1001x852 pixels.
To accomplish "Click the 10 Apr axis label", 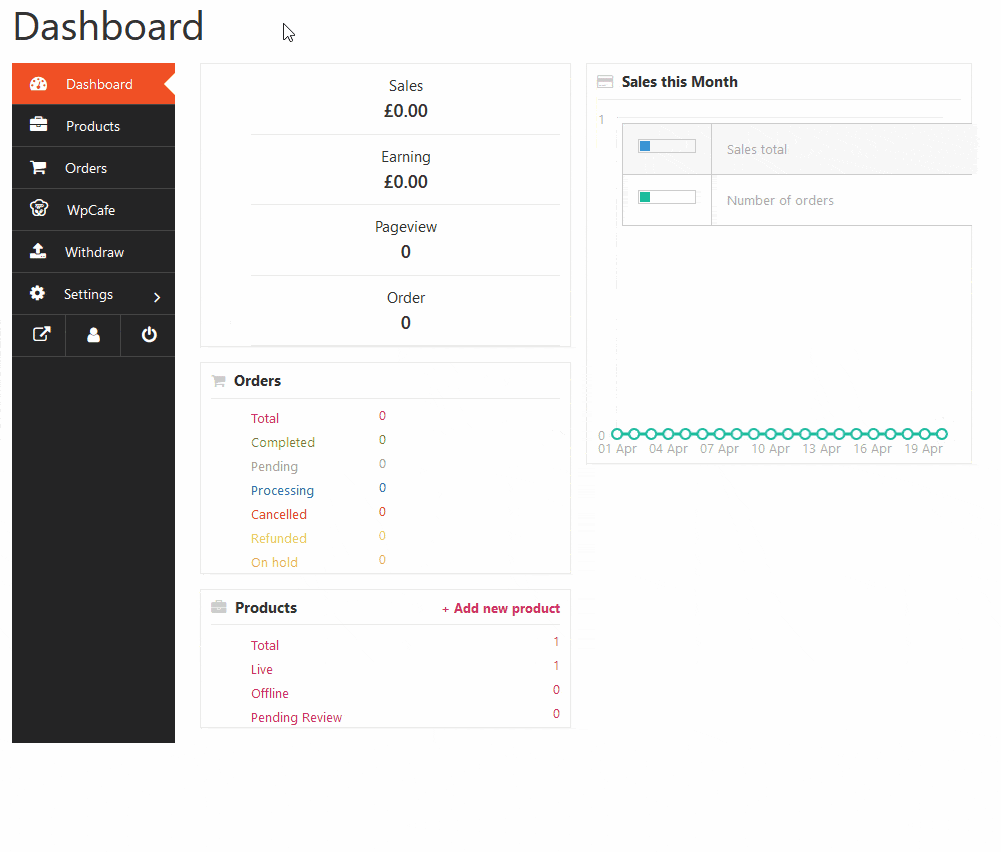I will click(x=771, y=449).
